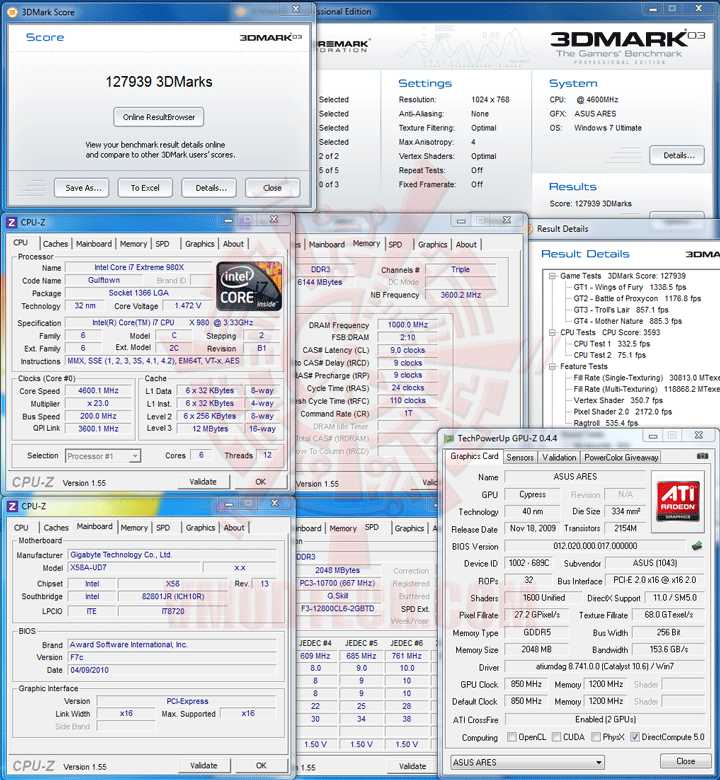Toggle the PhysX checkbox in GPU-Z
This screenshot has height=780, width=720.
596,737
